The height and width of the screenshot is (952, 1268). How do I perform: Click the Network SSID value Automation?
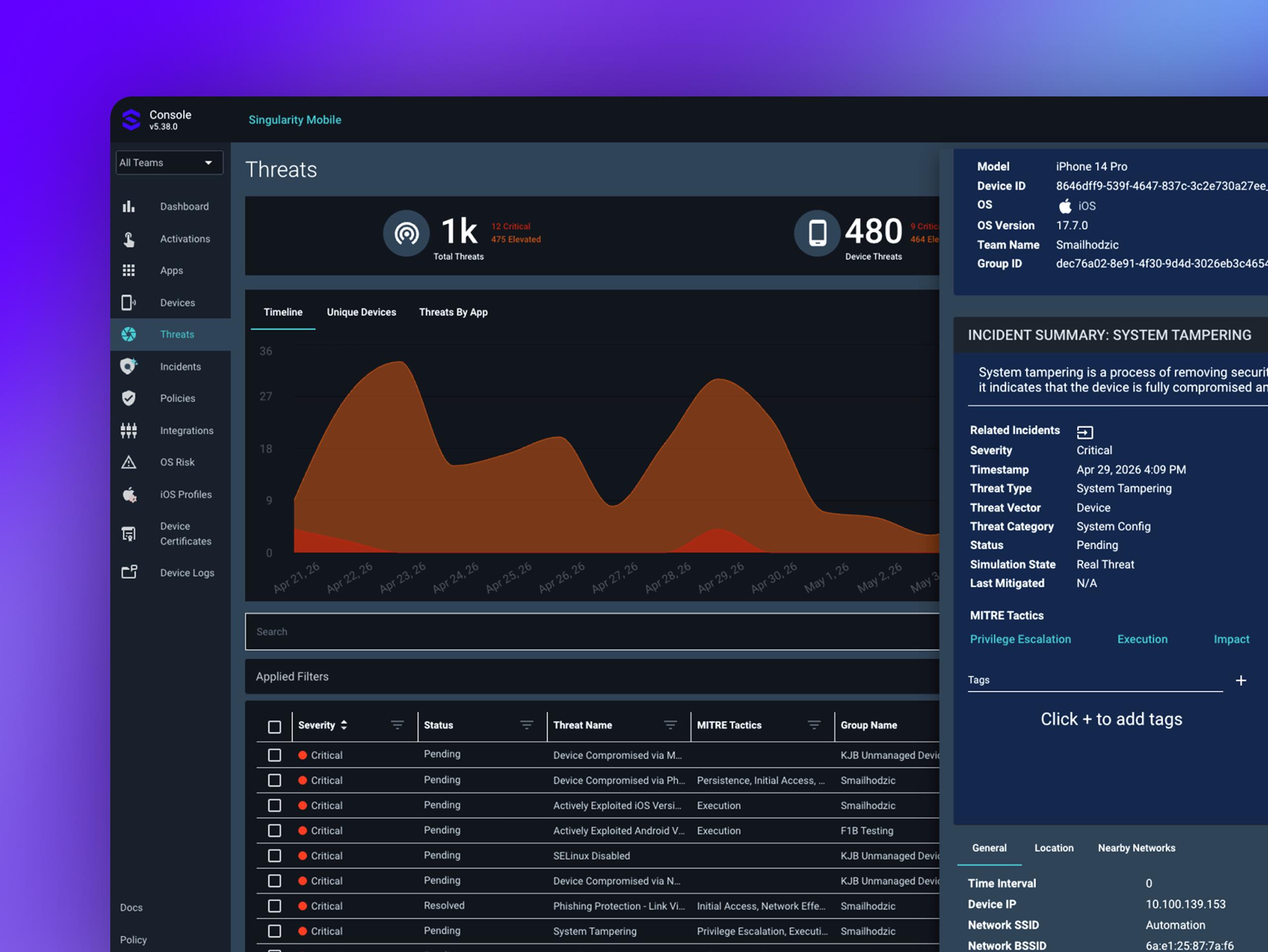coord(1175,925)
